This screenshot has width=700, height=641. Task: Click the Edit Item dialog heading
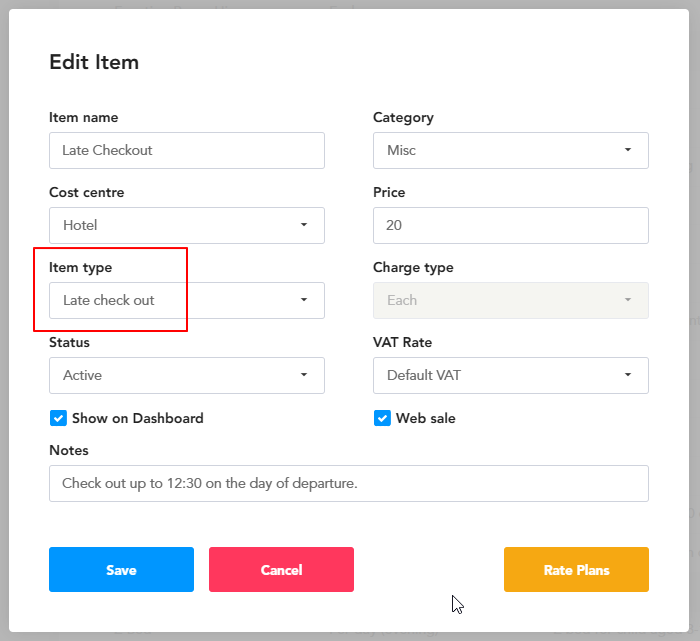tap(94, 62)
